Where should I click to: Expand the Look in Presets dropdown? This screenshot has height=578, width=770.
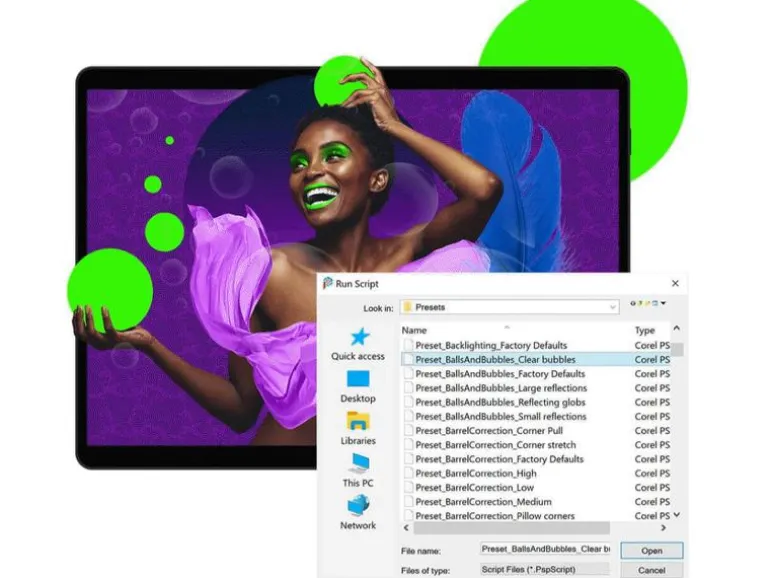(x=509, y=307)
